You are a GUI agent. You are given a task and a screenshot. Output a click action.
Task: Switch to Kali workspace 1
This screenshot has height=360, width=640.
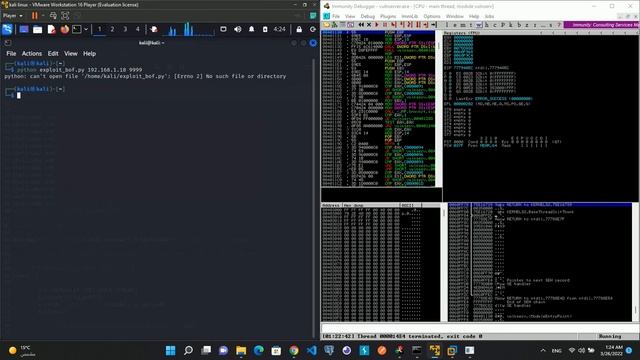coord(99,29)
